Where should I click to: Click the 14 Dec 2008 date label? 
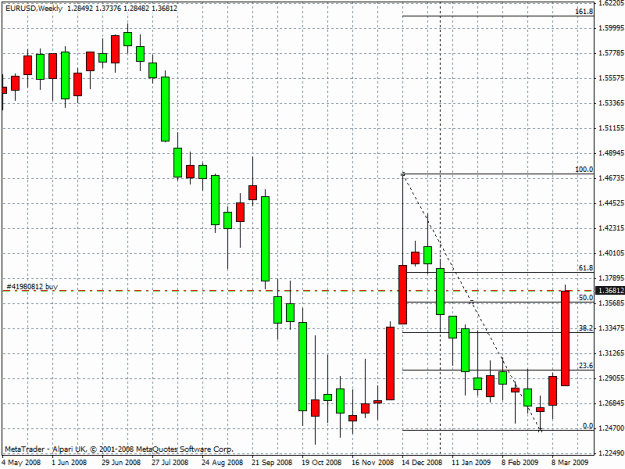(x=422, y=462)
